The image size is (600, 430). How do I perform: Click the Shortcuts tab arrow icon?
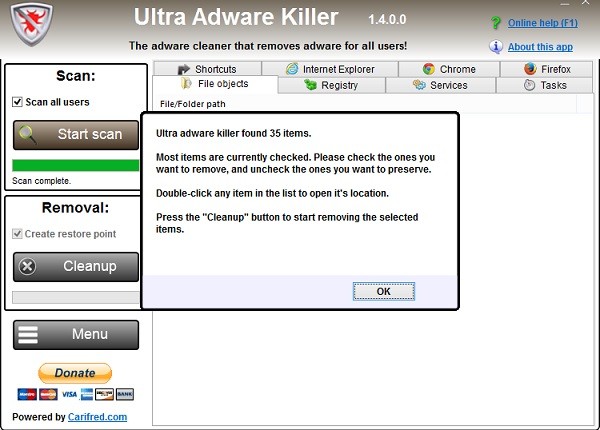pos(184,69)
